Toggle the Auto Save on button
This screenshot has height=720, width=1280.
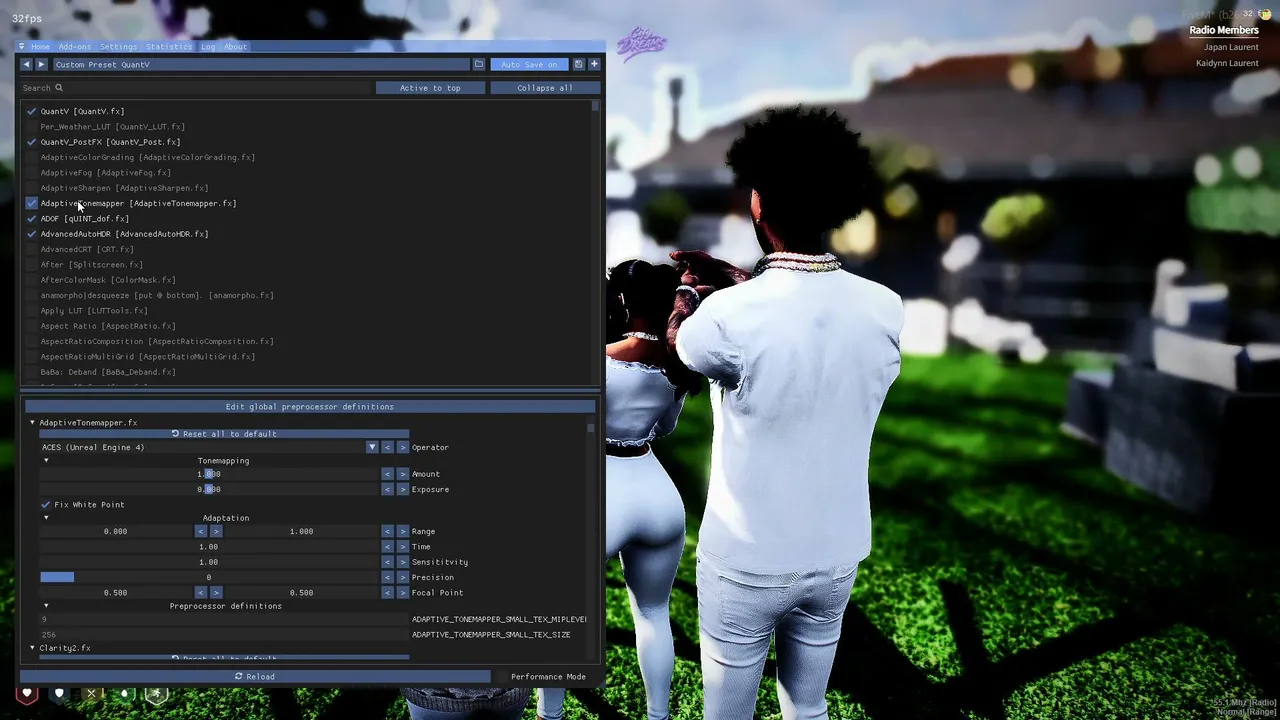pos(529,64)
